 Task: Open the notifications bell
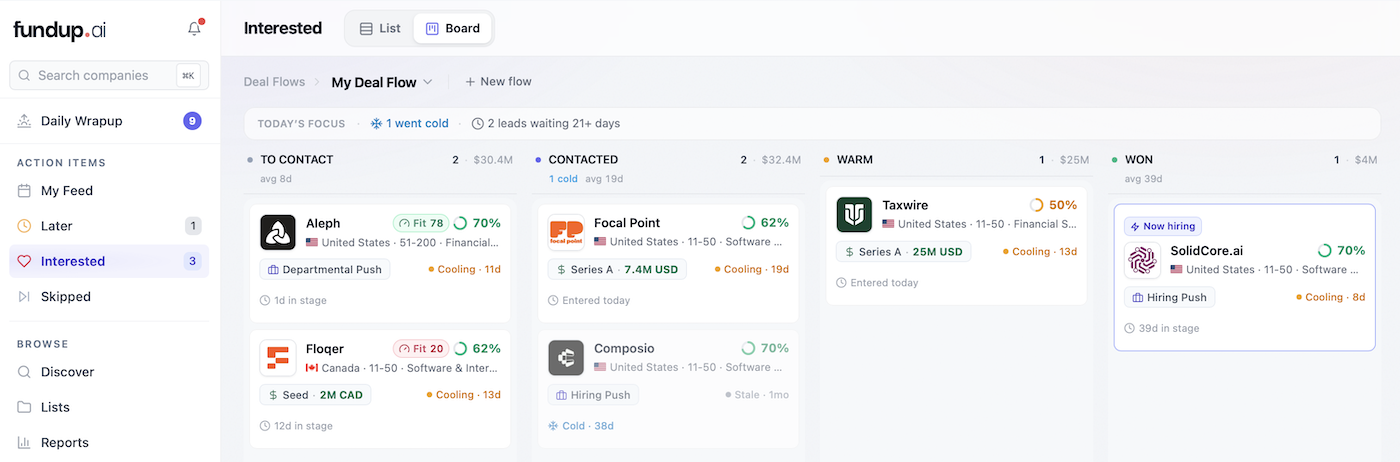click(195, 29)
